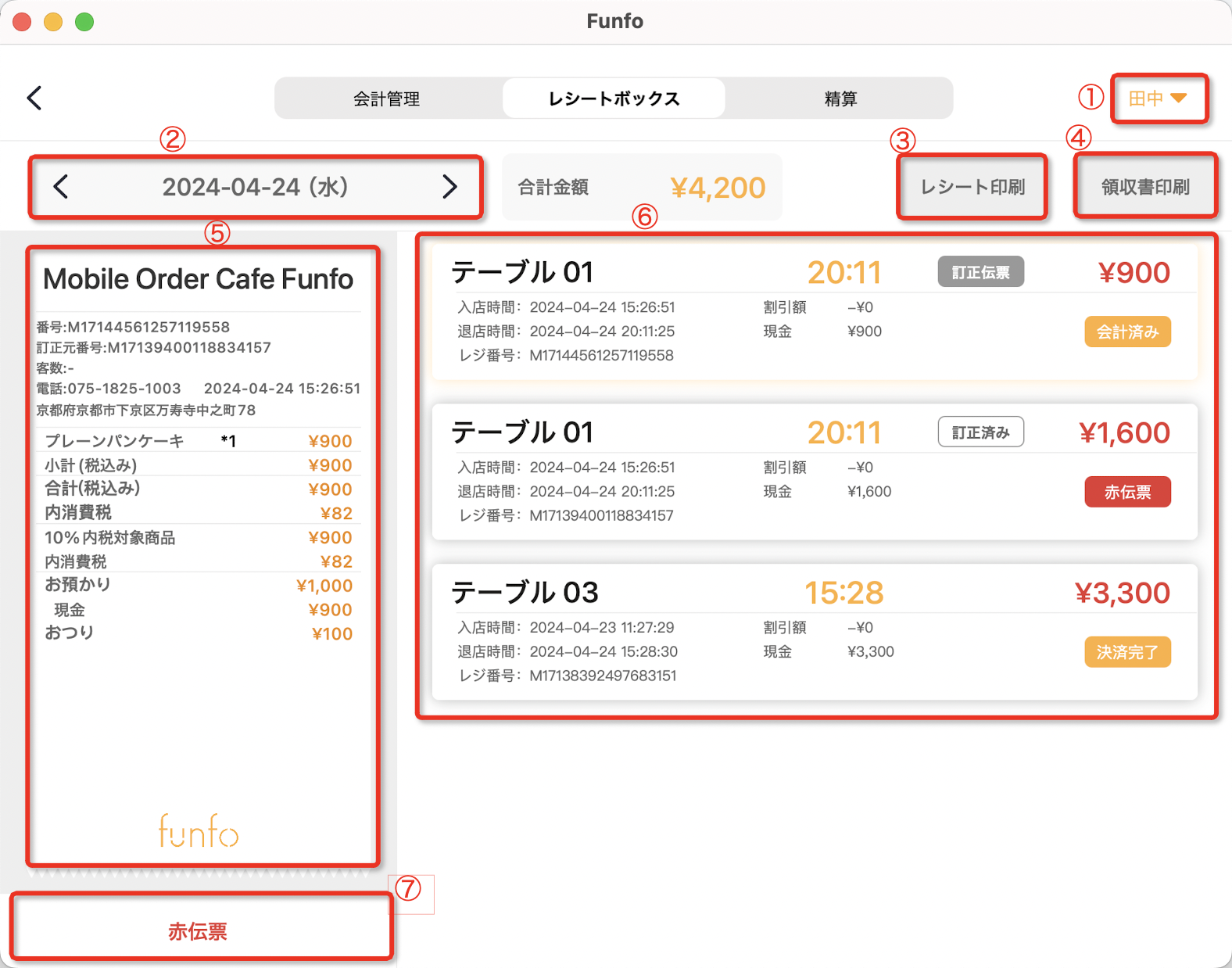1232x968 pixels.
Task: Click 訂正伝票 tag on first card
Action: click(x=981, y=272)
